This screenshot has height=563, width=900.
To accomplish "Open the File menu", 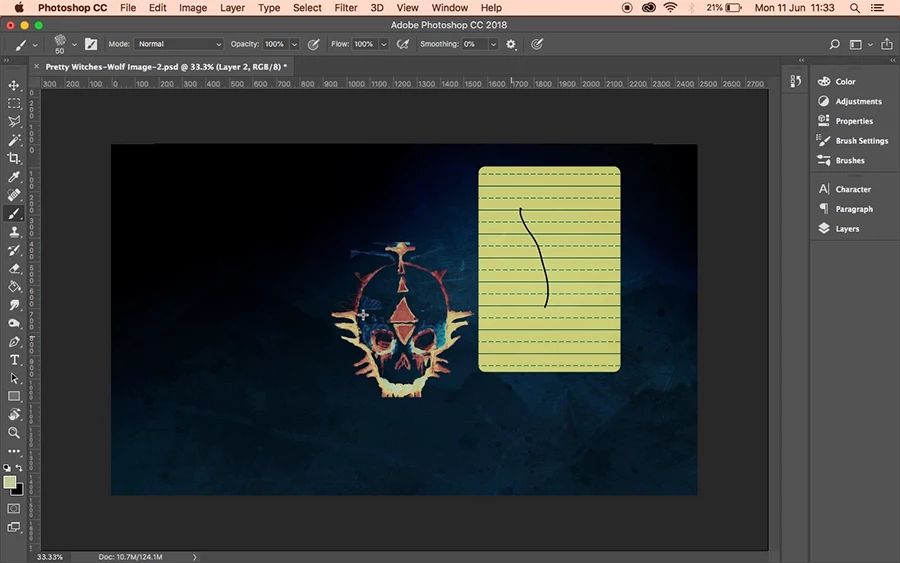I will [x=128, y=7].
